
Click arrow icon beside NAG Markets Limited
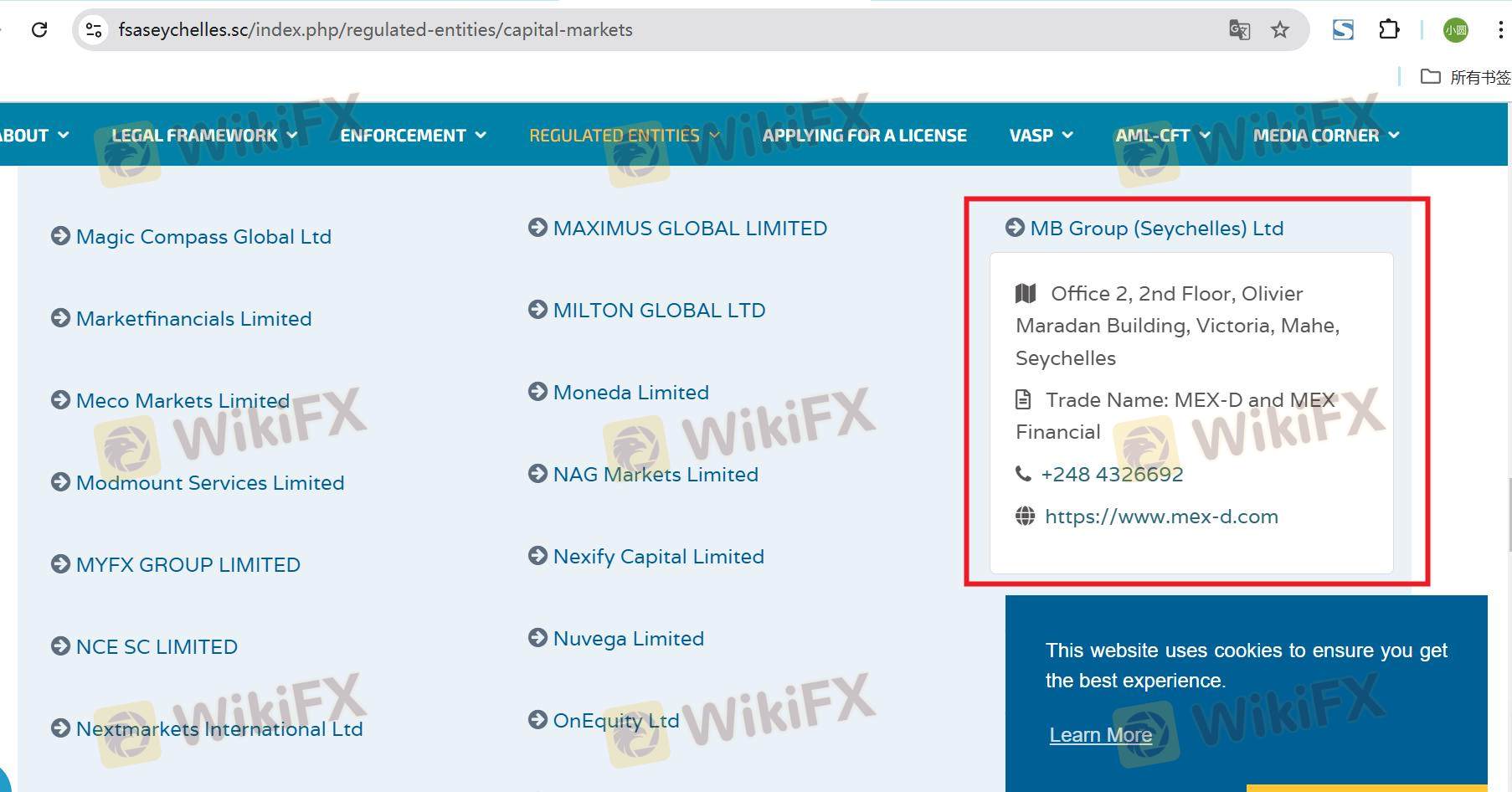(x=537, y=474)
